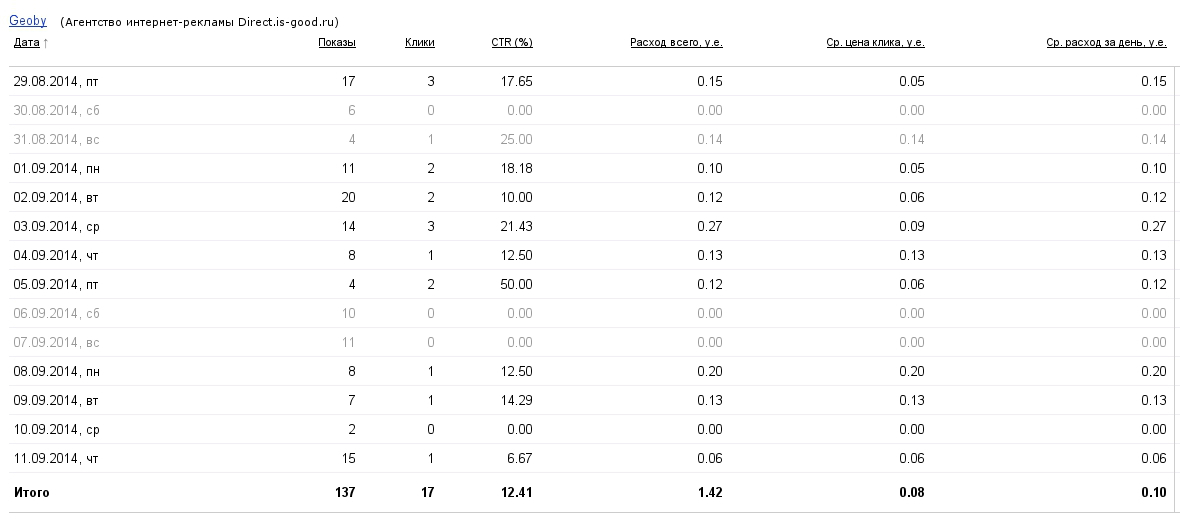The width and height of the screenshot is (1180, 519).
Task: Sort by Показы column header
Action: click(x=336, y=42)
